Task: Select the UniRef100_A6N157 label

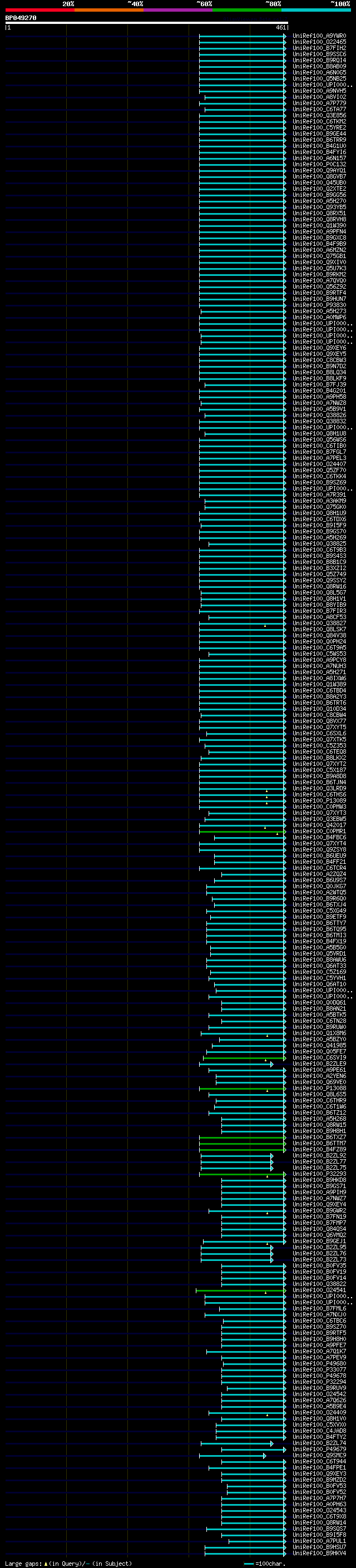Action: coord(319,159)
